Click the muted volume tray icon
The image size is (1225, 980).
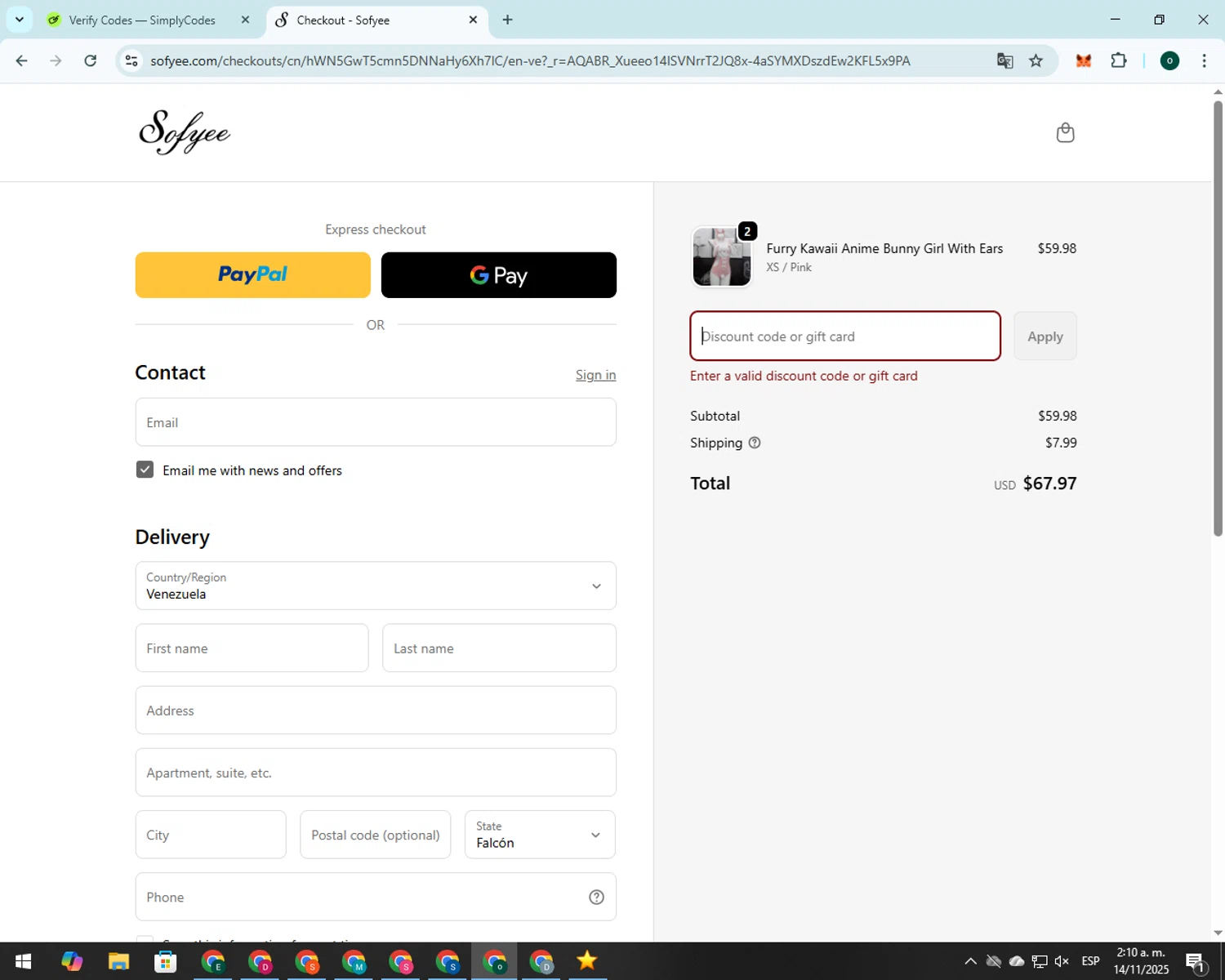[1062, 961]
